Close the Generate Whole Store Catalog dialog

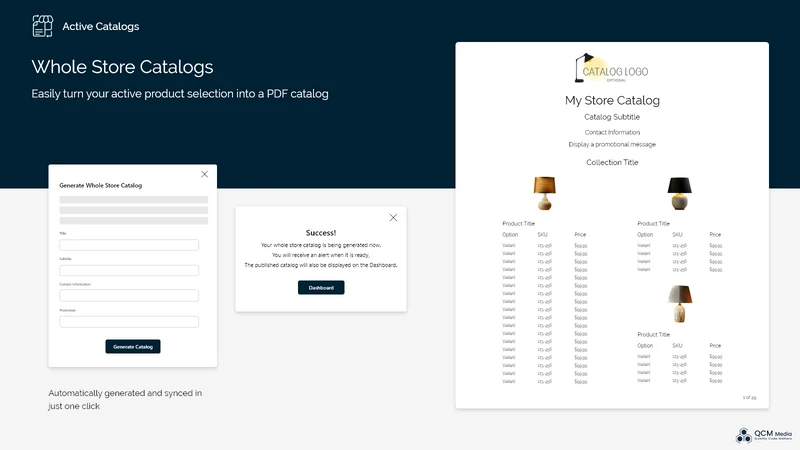[205, 174]
